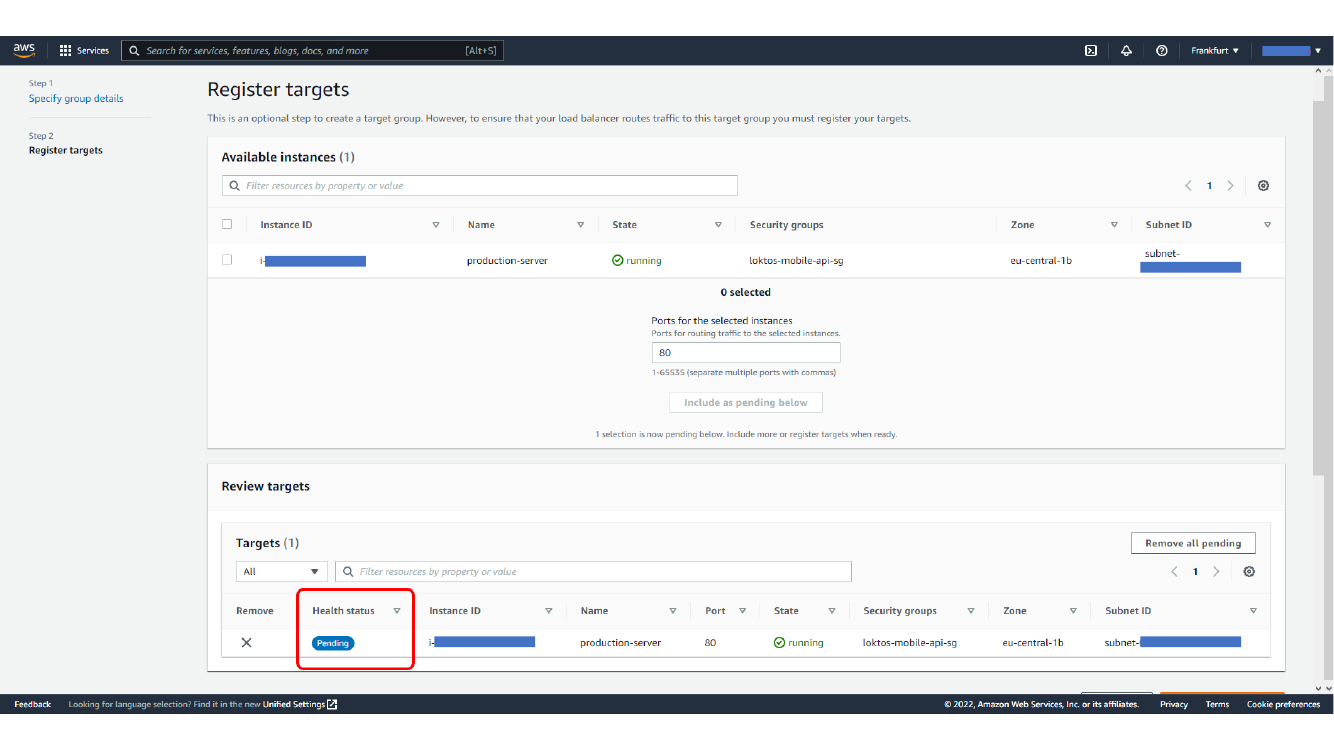The width and height of the screenshot is (1334, 750).
Task: Click Include as pending below button
Action: (x=746, y=402)
